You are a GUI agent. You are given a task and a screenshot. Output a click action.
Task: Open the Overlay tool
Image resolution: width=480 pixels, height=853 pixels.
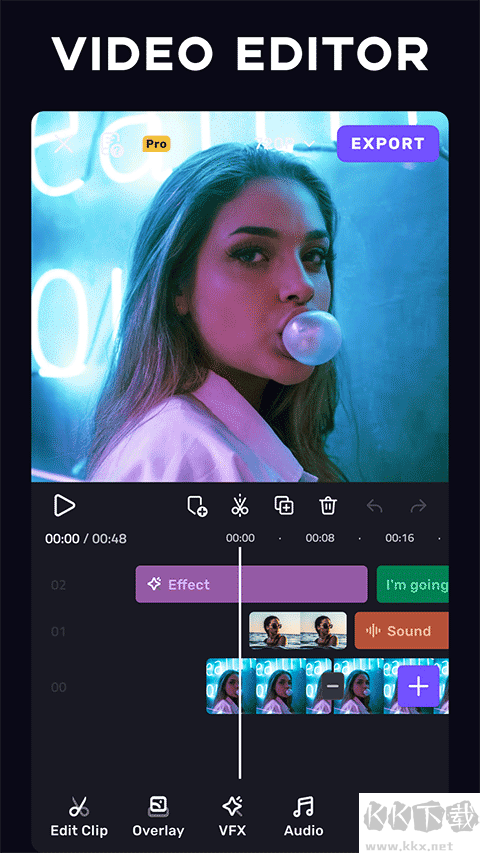(x=158, y=817)
